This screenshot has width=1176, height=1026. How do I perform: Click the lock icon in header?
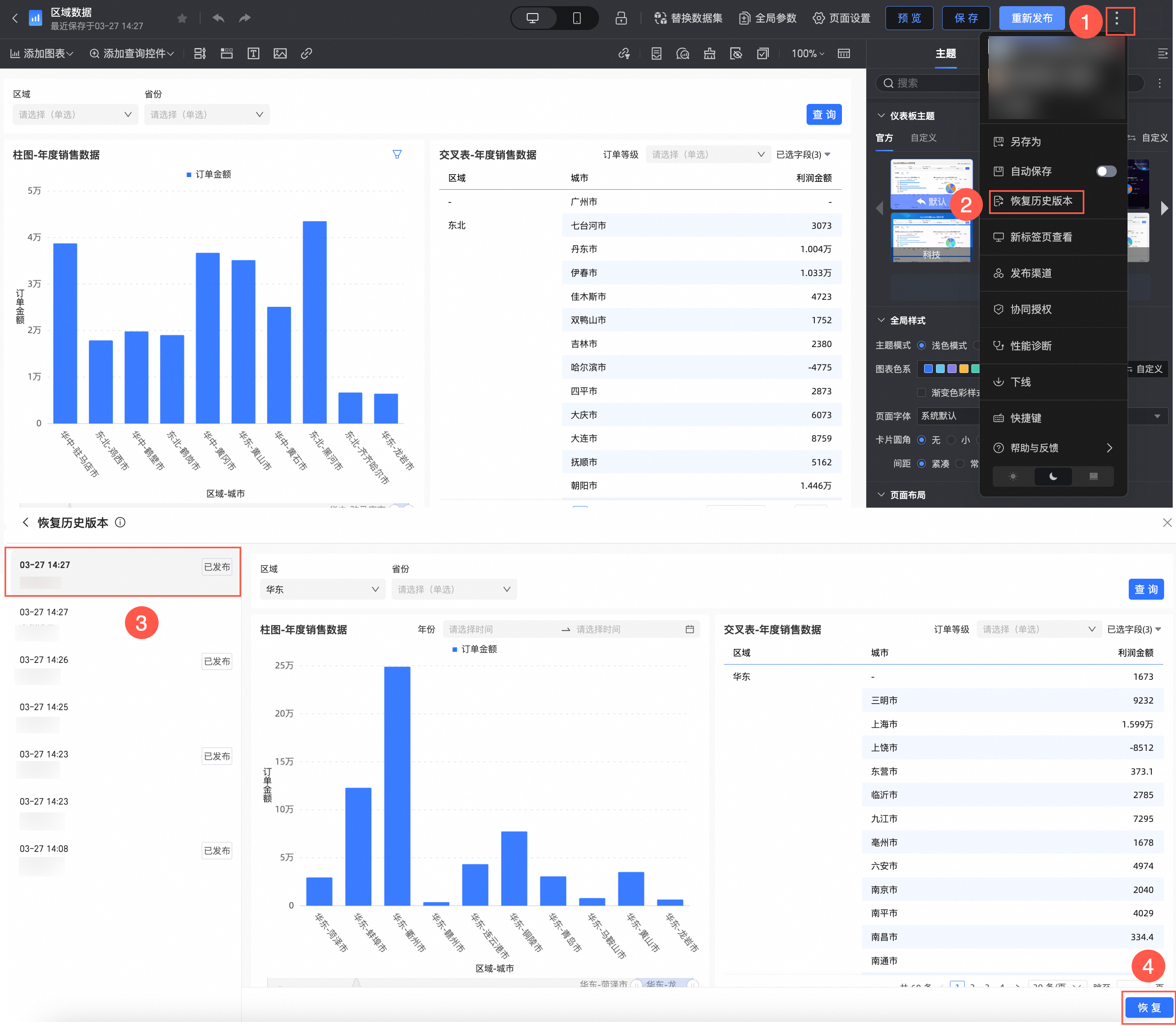coord(621,18)
